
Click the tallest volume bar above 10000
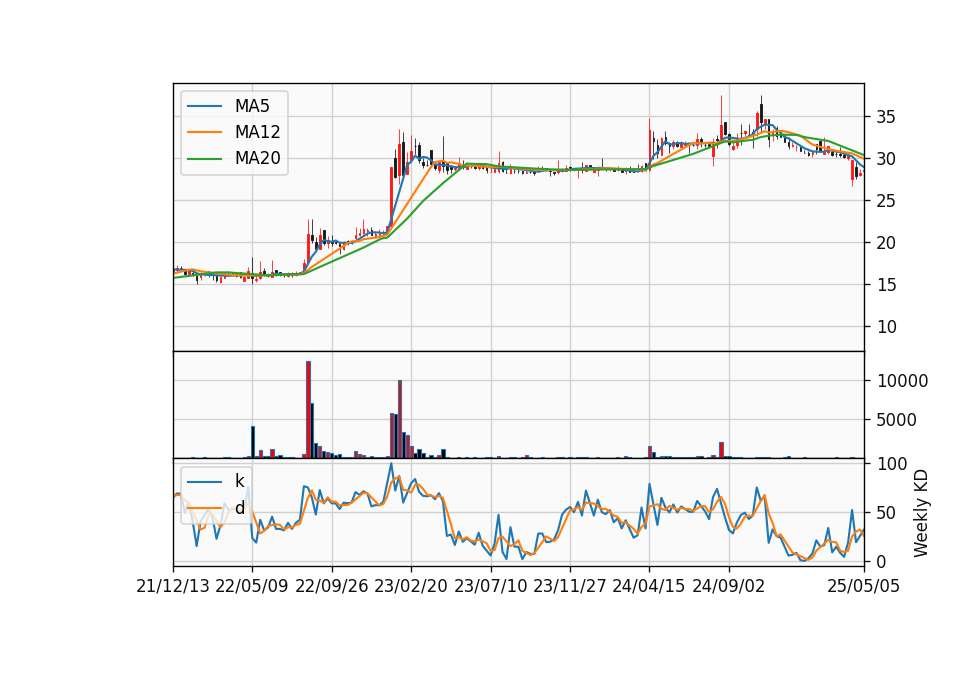pos(309,410)
